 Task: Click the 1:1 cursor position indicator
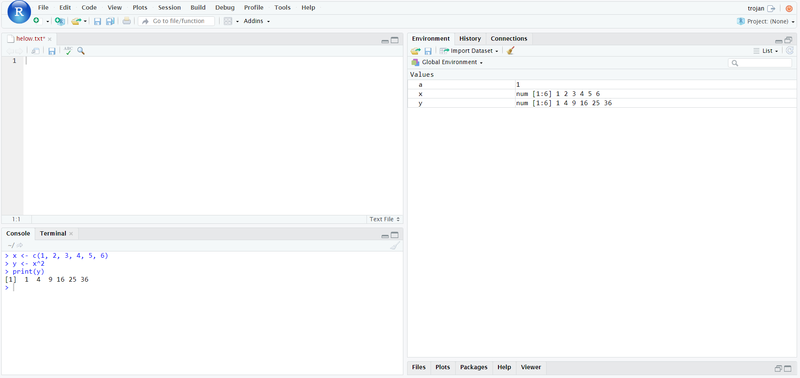tap(16, 219)
